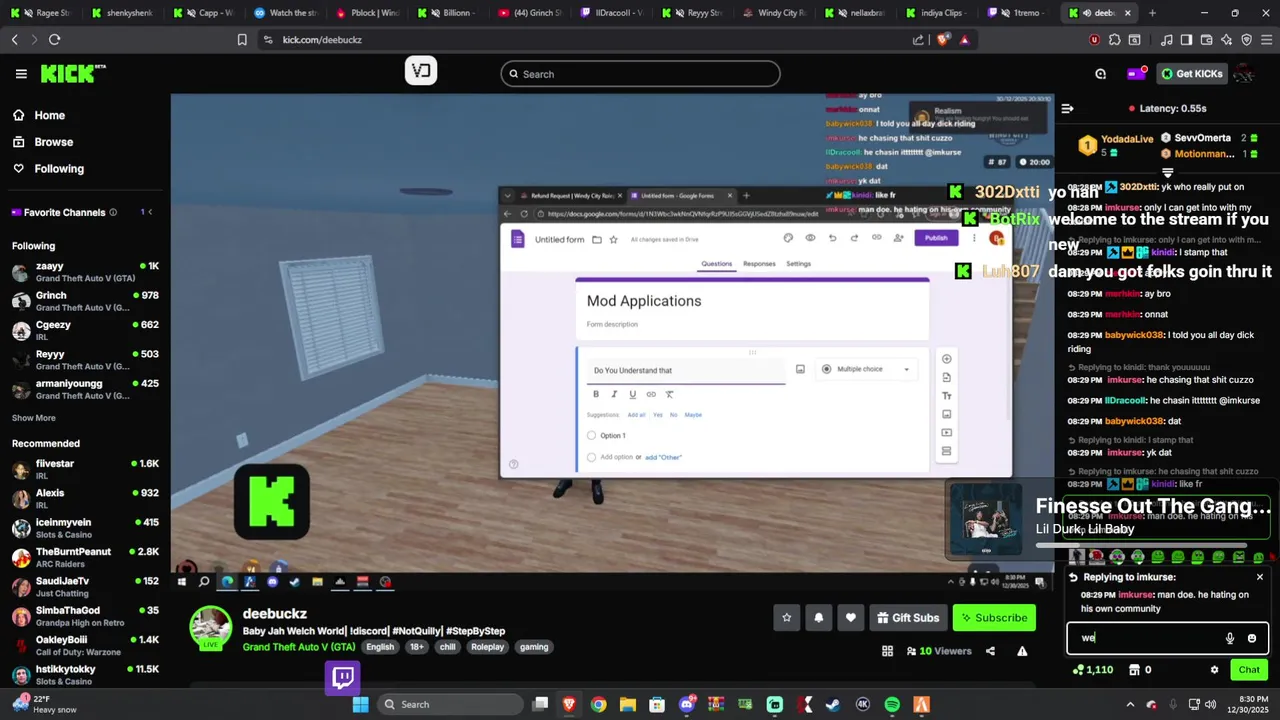1280x720 pixels.
Task: Click the Gift Subs button
Action: point(908,618)
